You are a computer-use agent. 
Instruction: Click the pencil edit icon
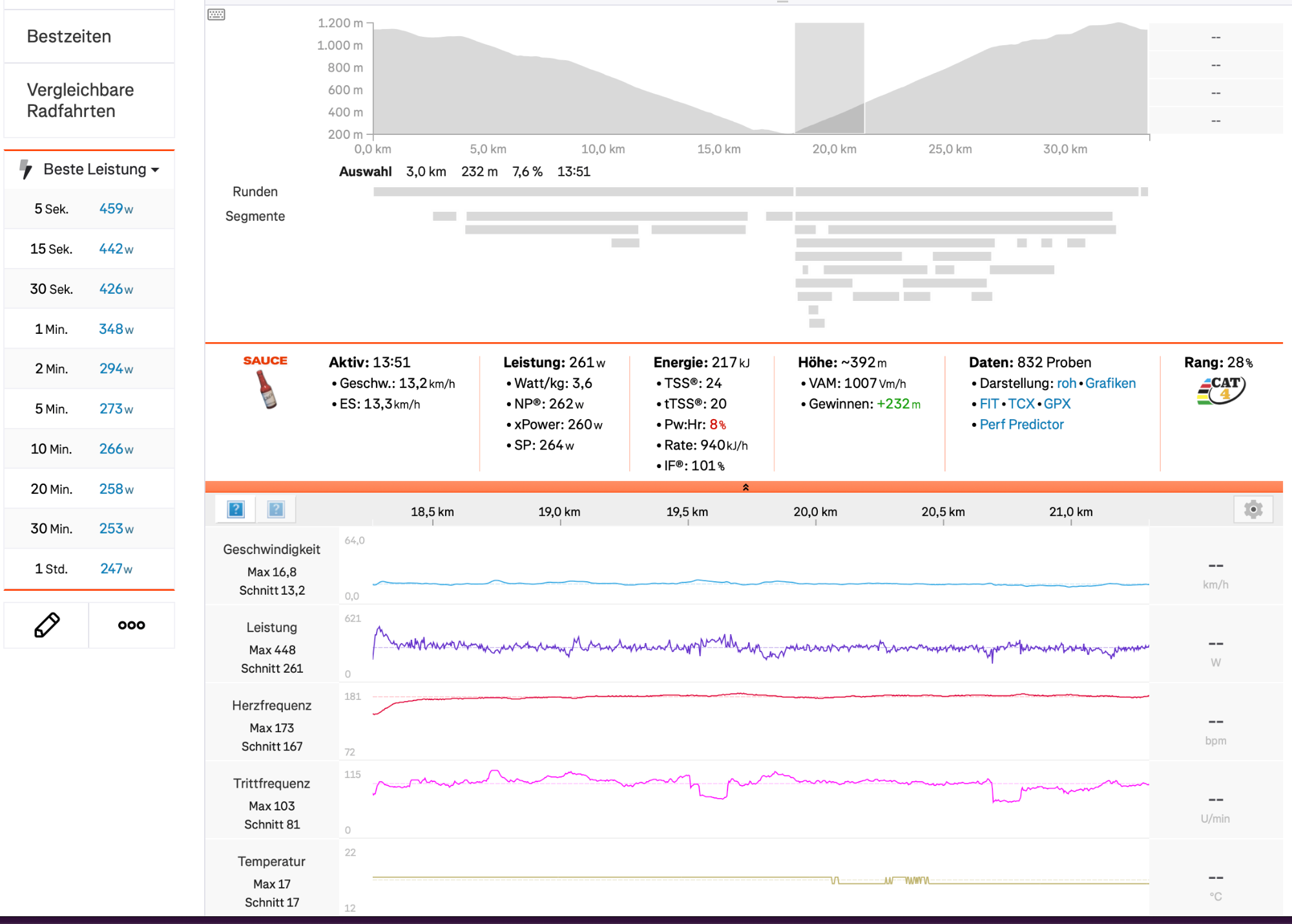47,625
